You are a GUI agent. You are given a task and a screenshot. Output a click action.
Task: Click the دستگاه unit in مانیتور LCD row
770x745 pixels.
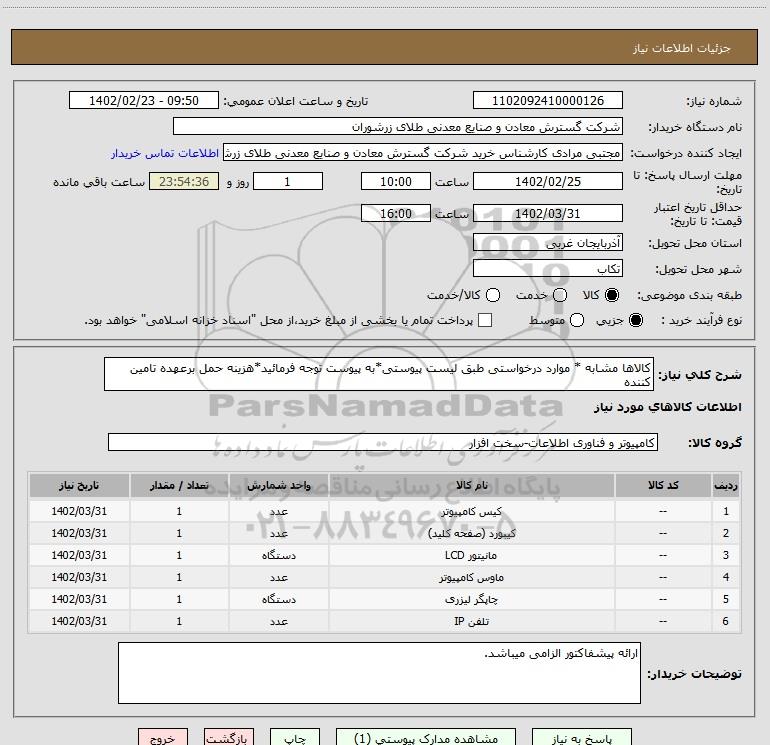(278, 555)
